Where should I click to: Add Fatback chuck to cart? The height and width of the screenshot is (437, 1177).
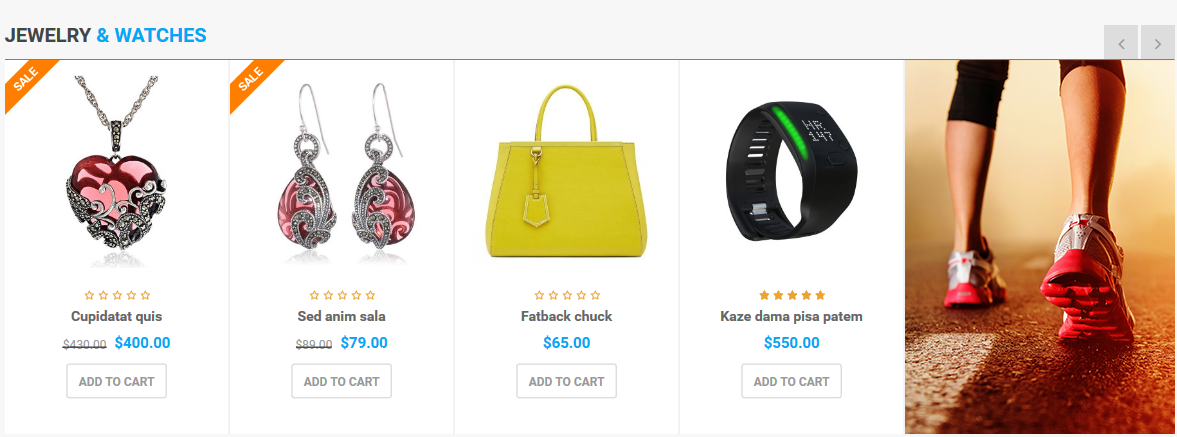pyautogui.click(x=567, y=381)
